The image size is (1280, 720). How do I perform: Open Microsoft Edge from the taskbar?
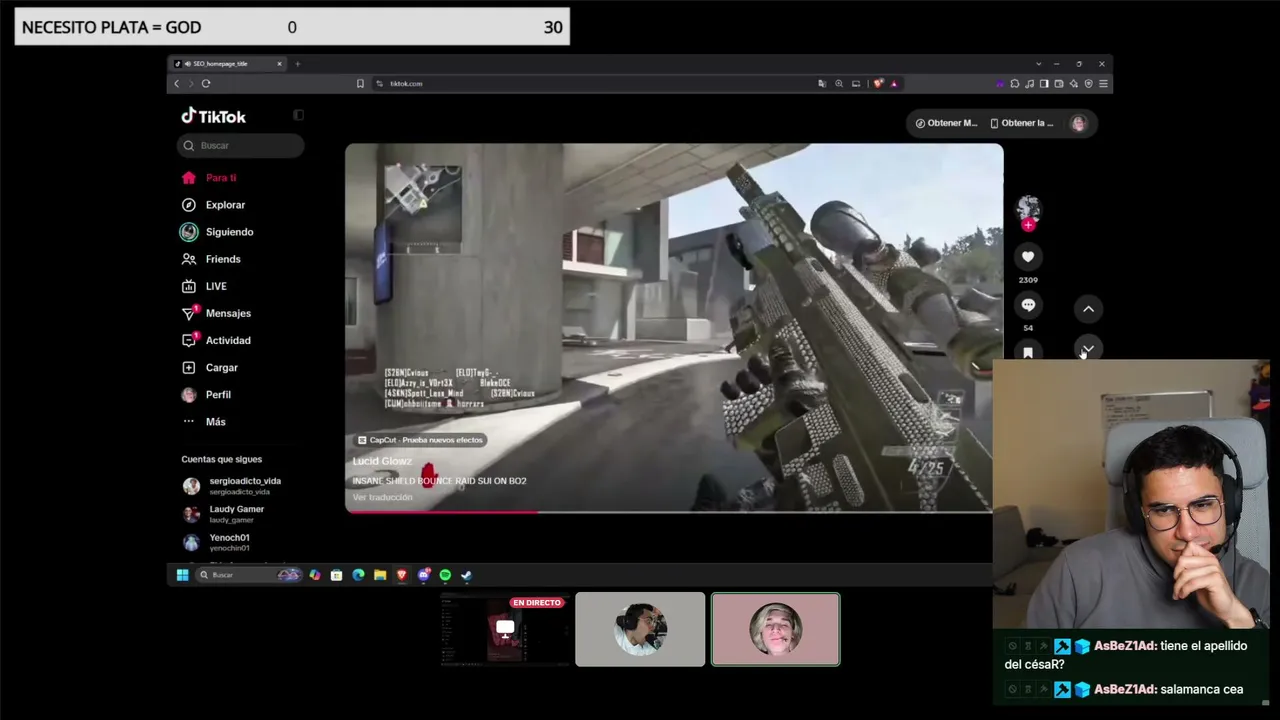[x=358, y=575]
